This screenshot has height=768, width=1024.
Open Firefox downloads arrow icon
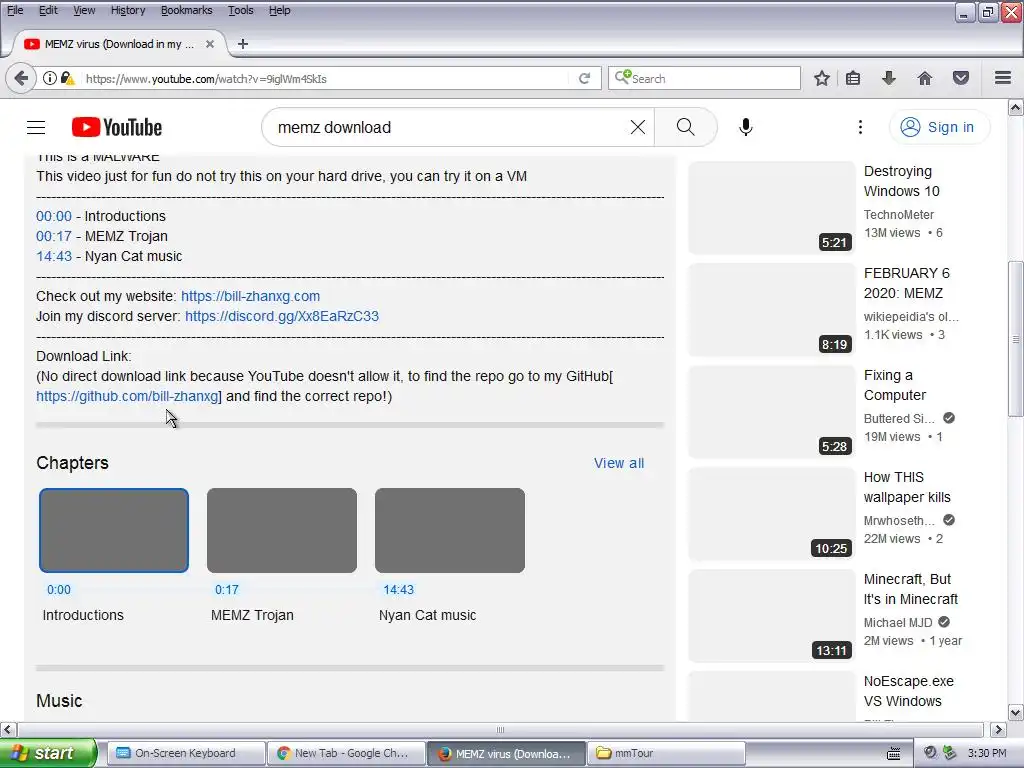(x=888, y=78)
